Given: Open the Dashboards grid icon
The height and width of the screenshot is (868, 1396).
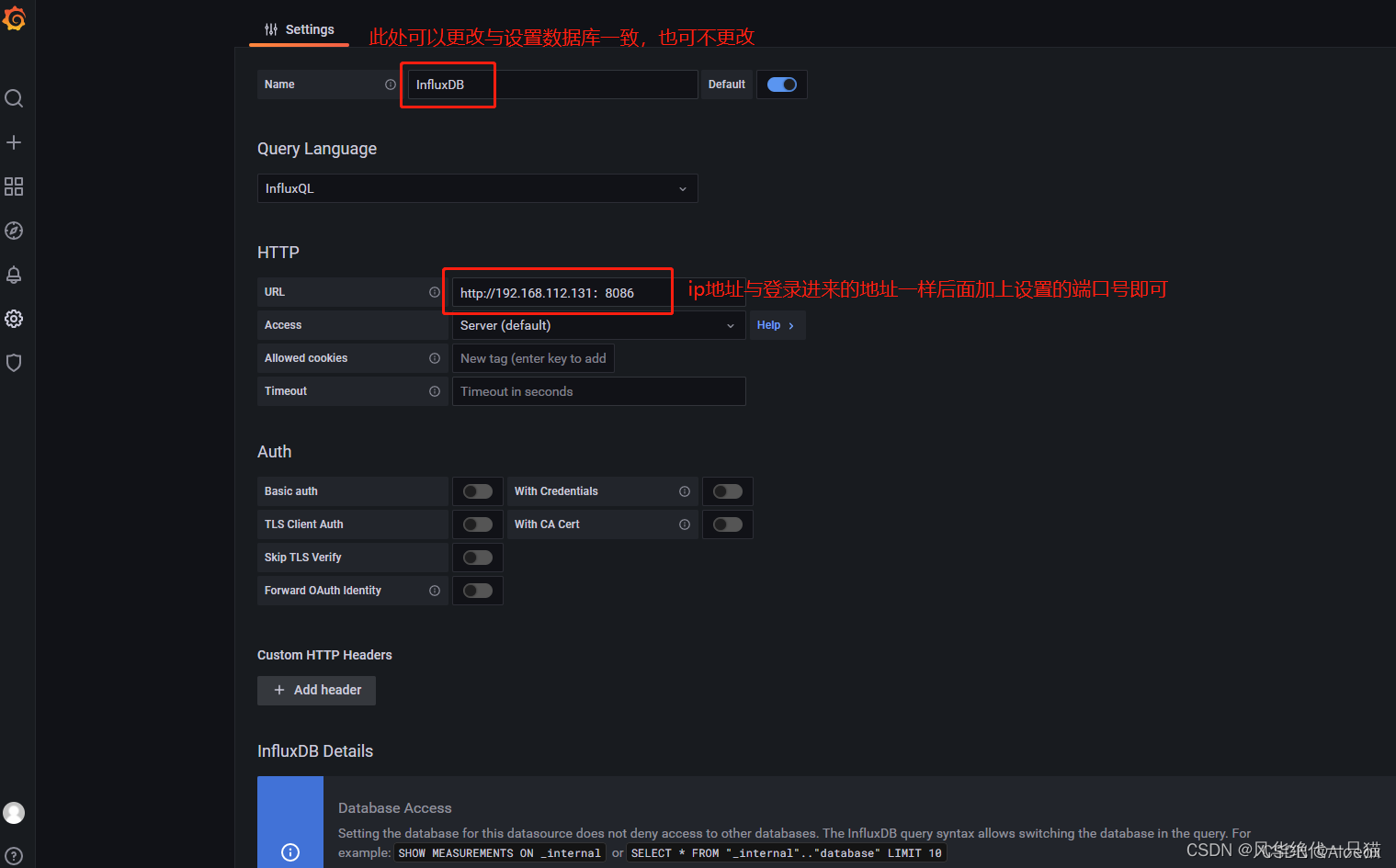Looking at the screenshot, I should (x=14, y=186).
